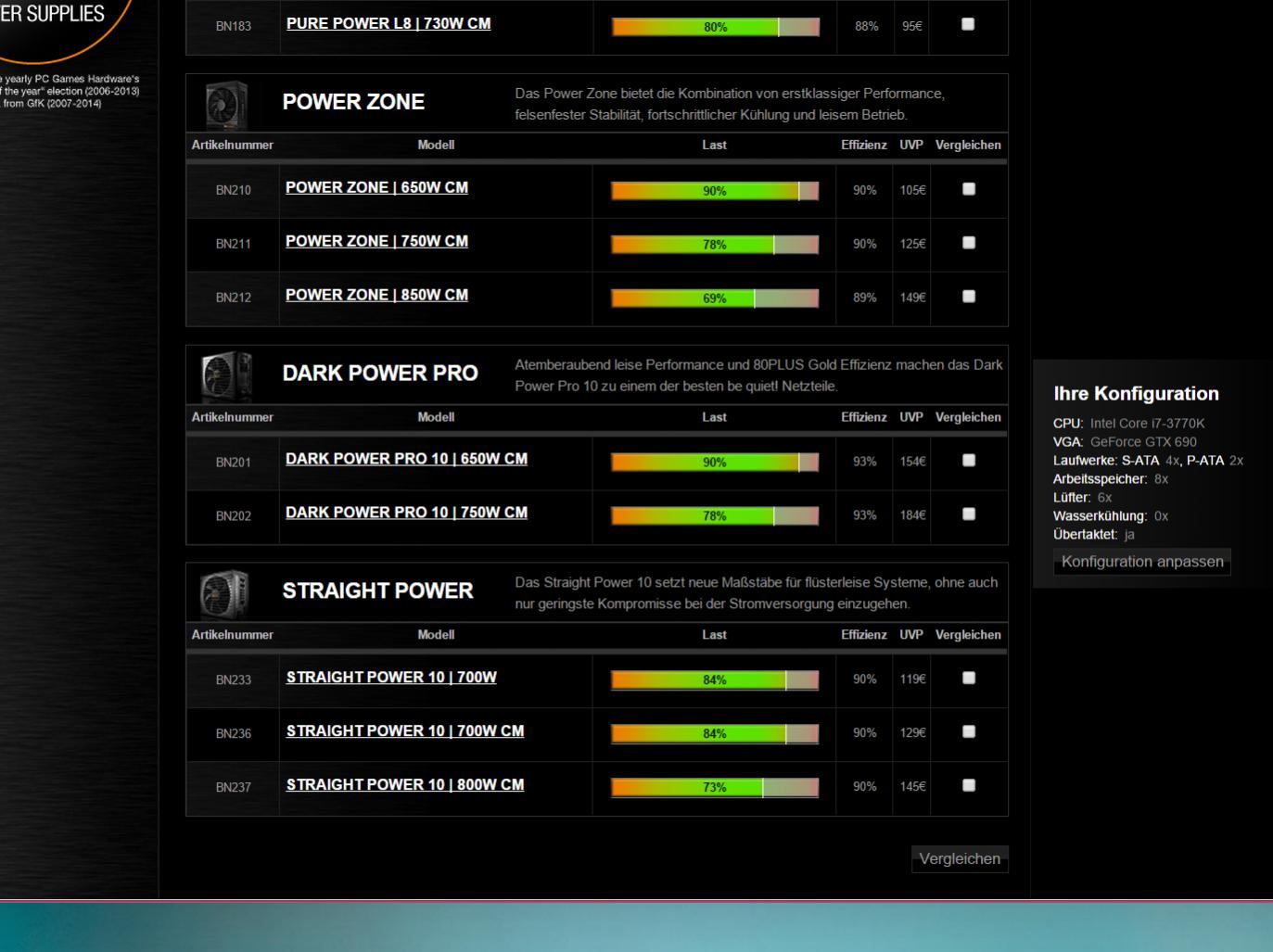Click the Modell column header in Dark Power Pro table
The image size is (1273, 952).
pyautogui.click(x=436, y=417)
